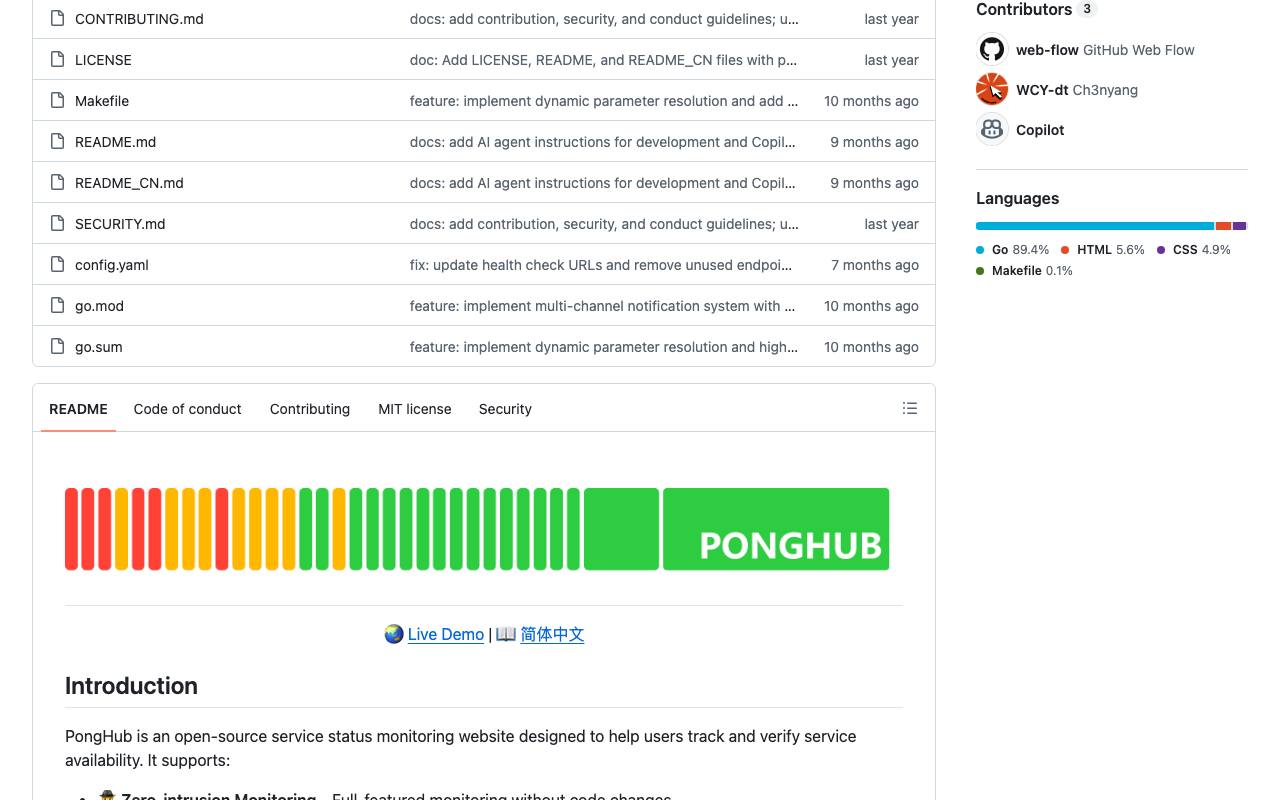The height and width of the screenshot is (800, 1280).
Task: Click the file icon beside SECURITY.md
Action: point(57,223)
